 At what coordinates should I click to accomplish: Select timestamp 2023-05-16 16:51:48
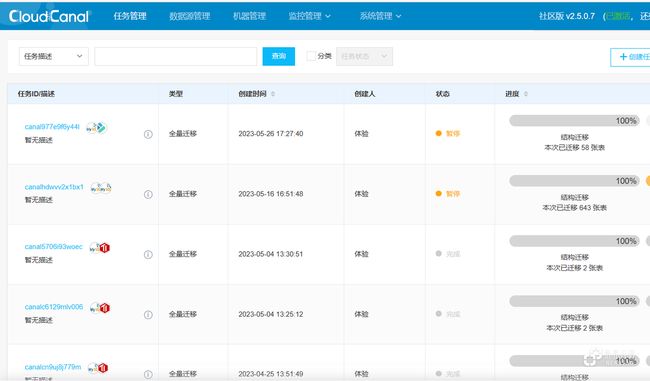[x=271, y=194]
